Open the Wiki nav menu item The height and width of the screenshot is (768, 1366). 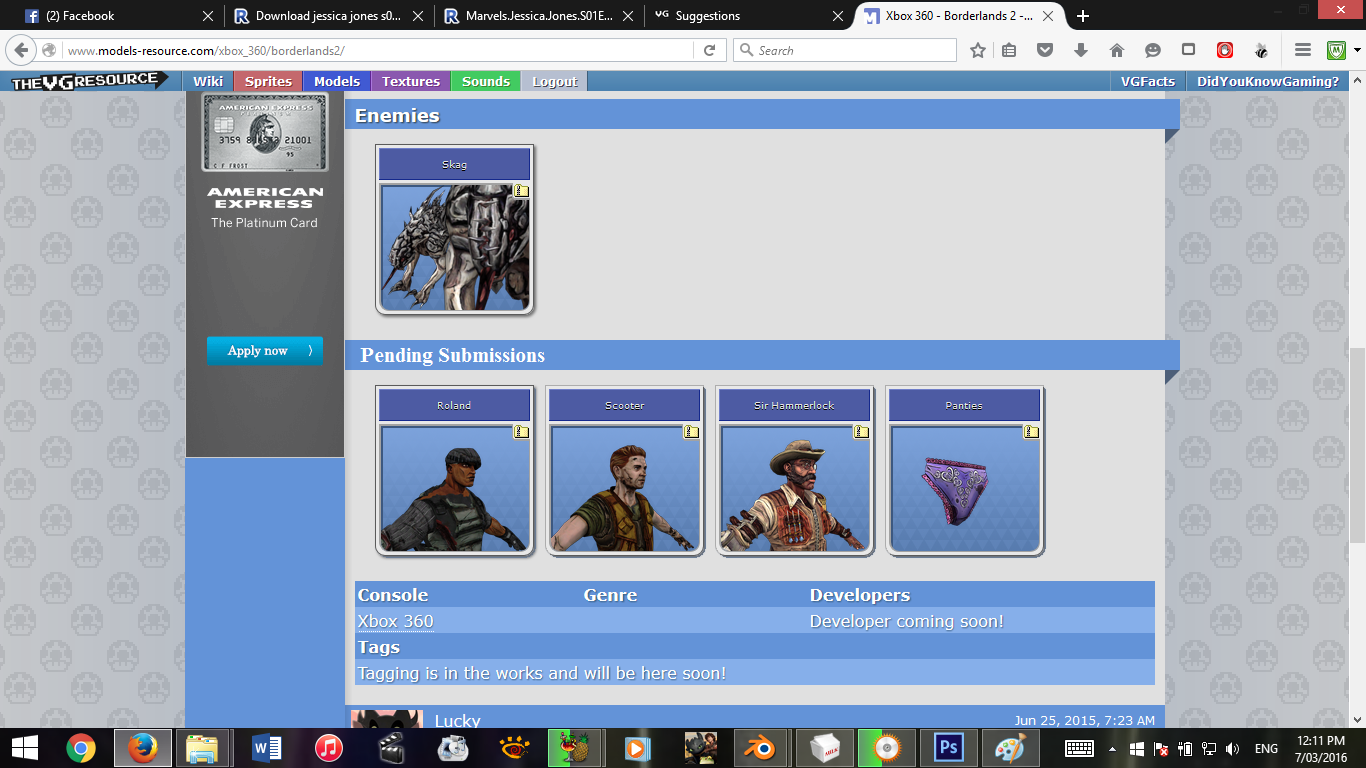coord(208,82)
